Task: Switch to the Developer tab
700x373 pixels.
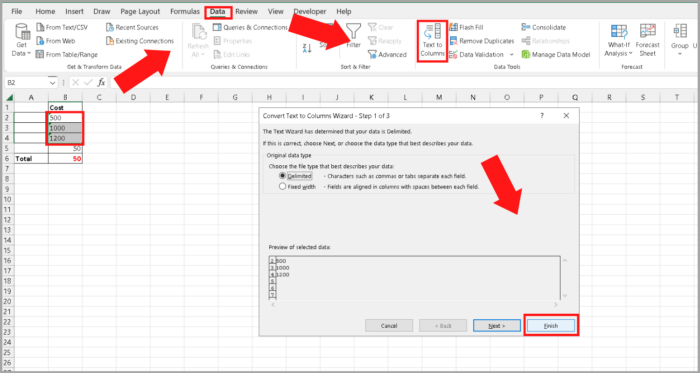Action: [310, 12]
